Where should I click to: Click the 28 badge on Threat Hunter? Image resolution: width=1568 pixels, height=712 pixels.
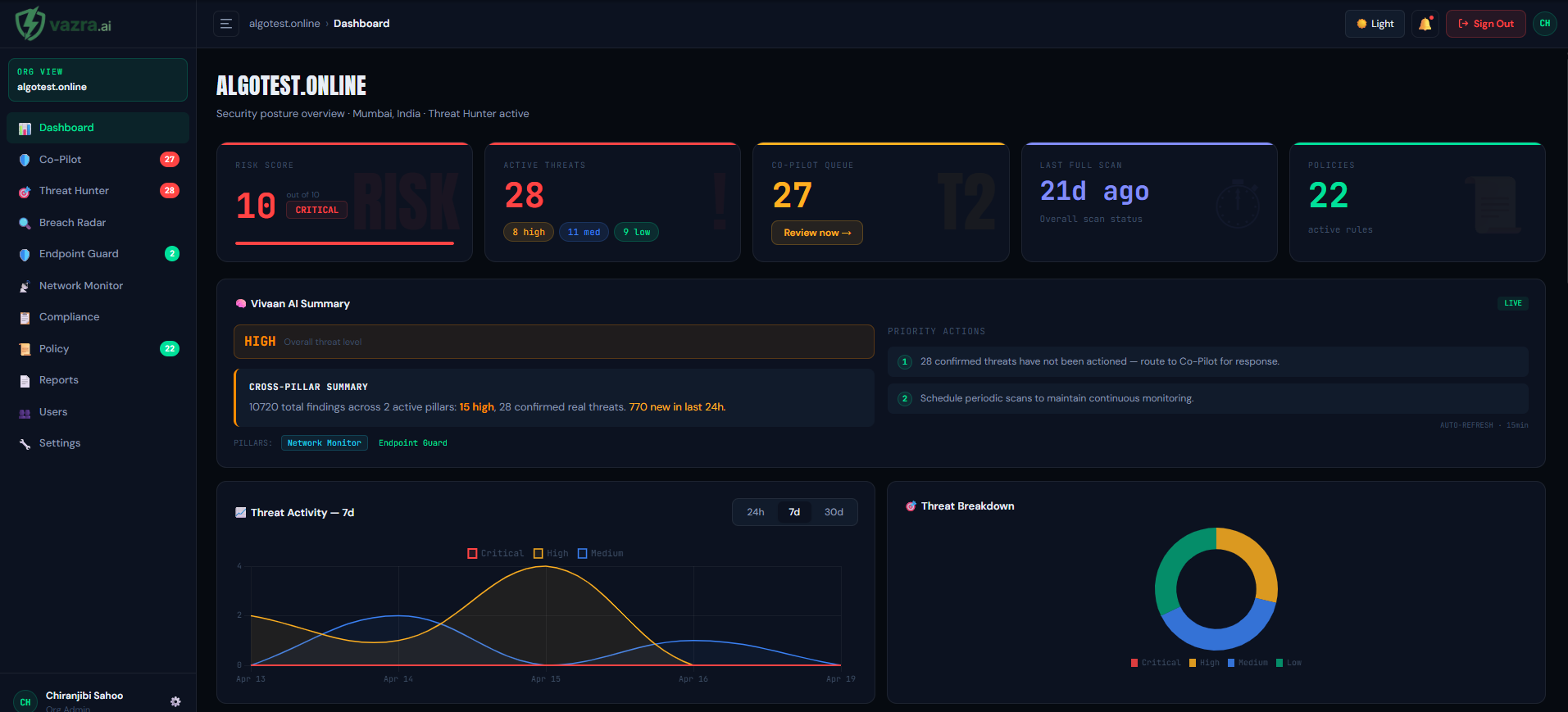(170, 190)
